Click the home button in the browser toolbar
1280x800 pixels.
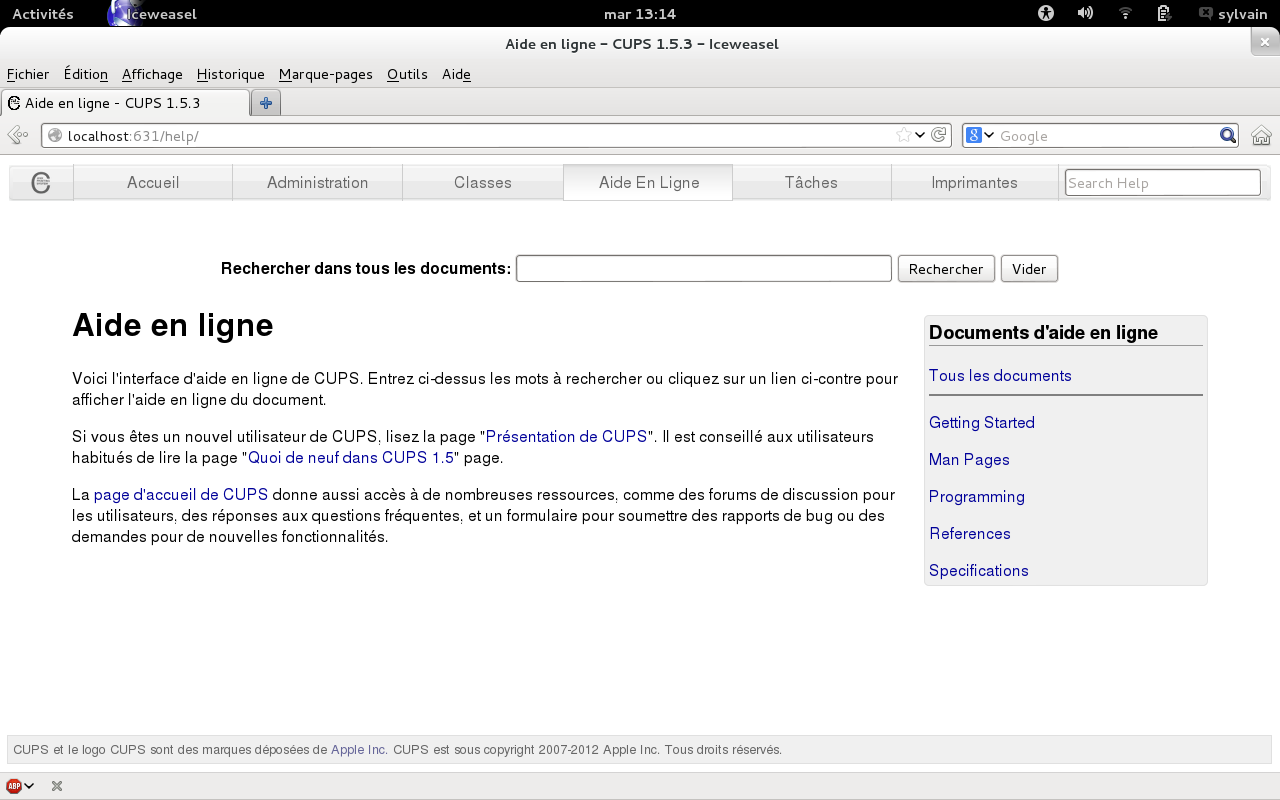click(x=1261, y=136)
